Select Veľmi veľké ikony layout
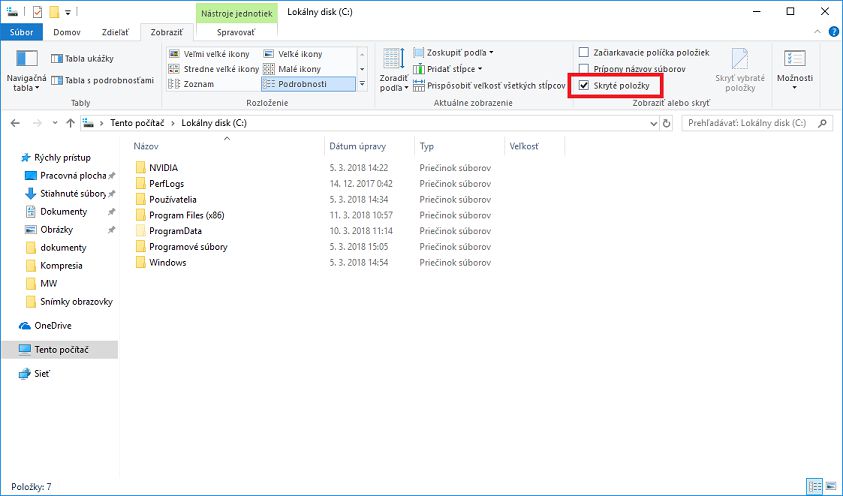 pos(209,54)
